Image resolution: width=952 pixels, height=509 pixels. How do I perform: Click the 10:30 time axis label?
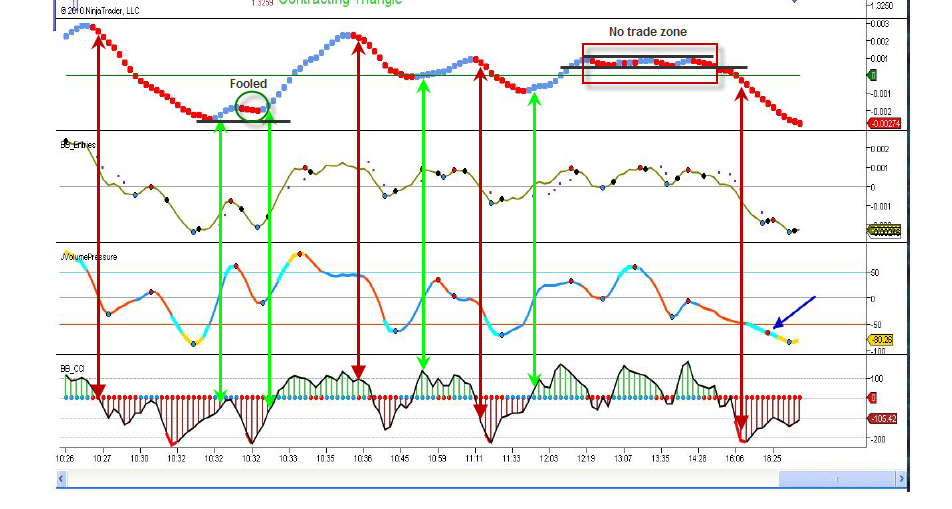click(139, 459)
